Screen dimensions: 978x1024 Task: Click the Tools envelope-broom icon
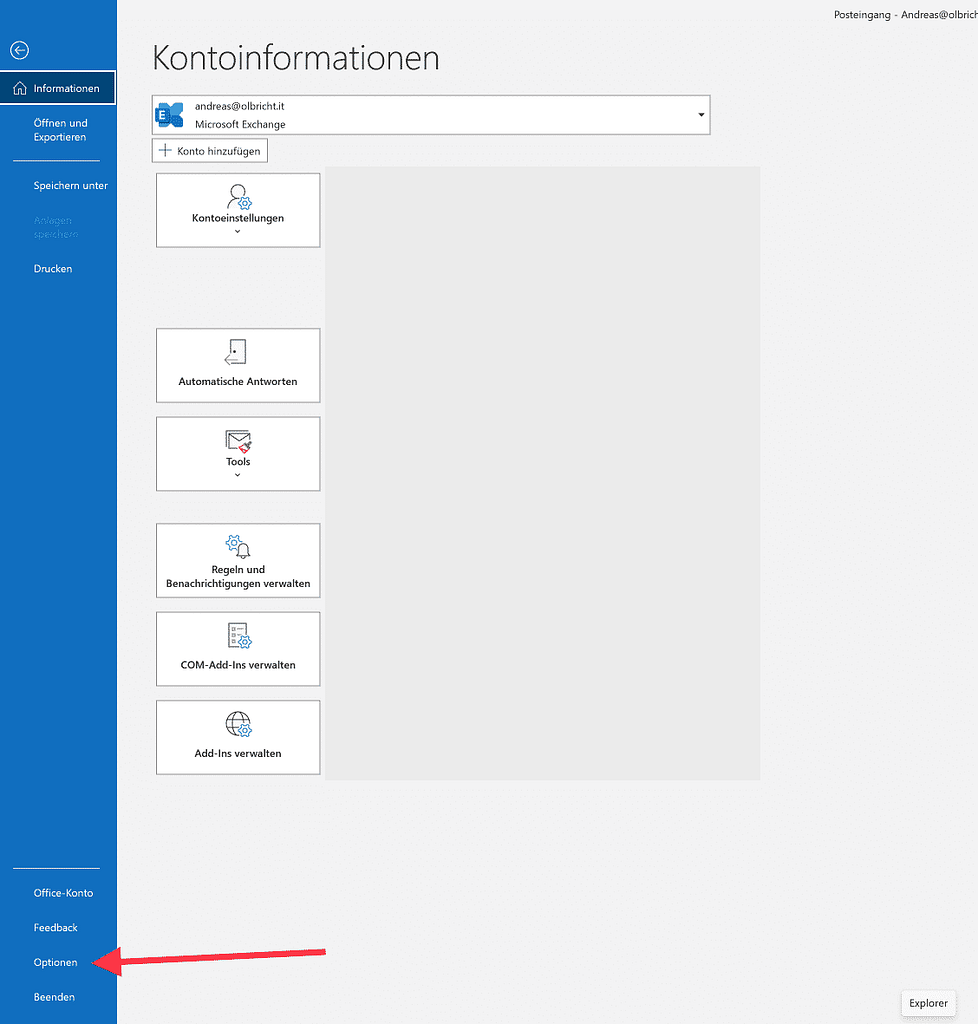[x=238, y=441]
